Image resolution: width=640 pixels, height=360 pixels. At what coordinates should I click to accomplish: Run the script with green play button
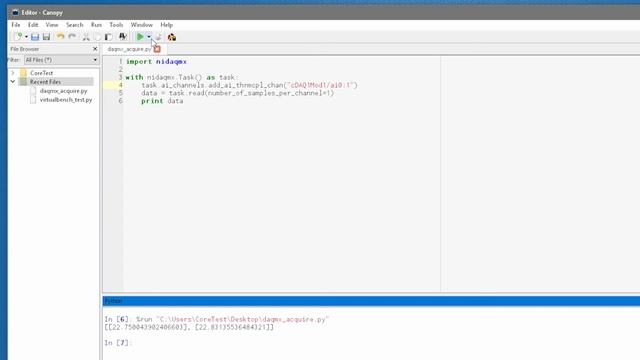(140, 37)
